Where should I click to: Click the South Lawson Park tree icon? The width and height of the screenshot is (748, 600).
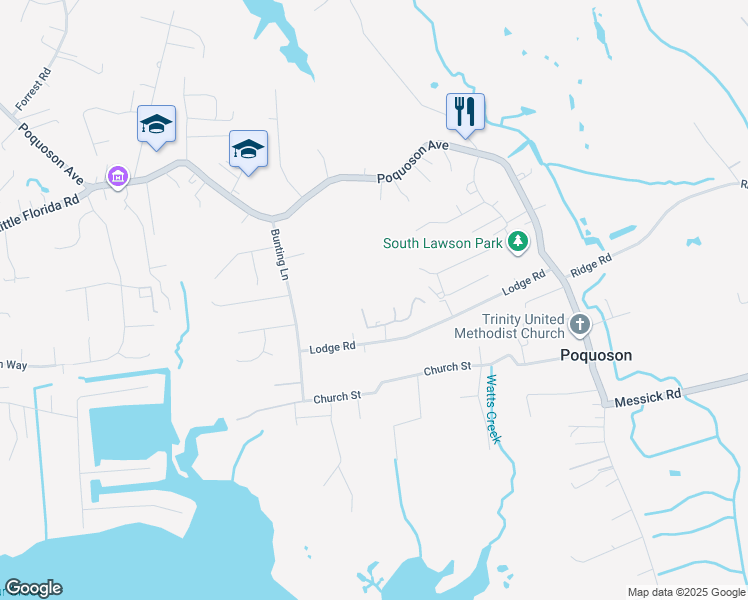point(518,242)
